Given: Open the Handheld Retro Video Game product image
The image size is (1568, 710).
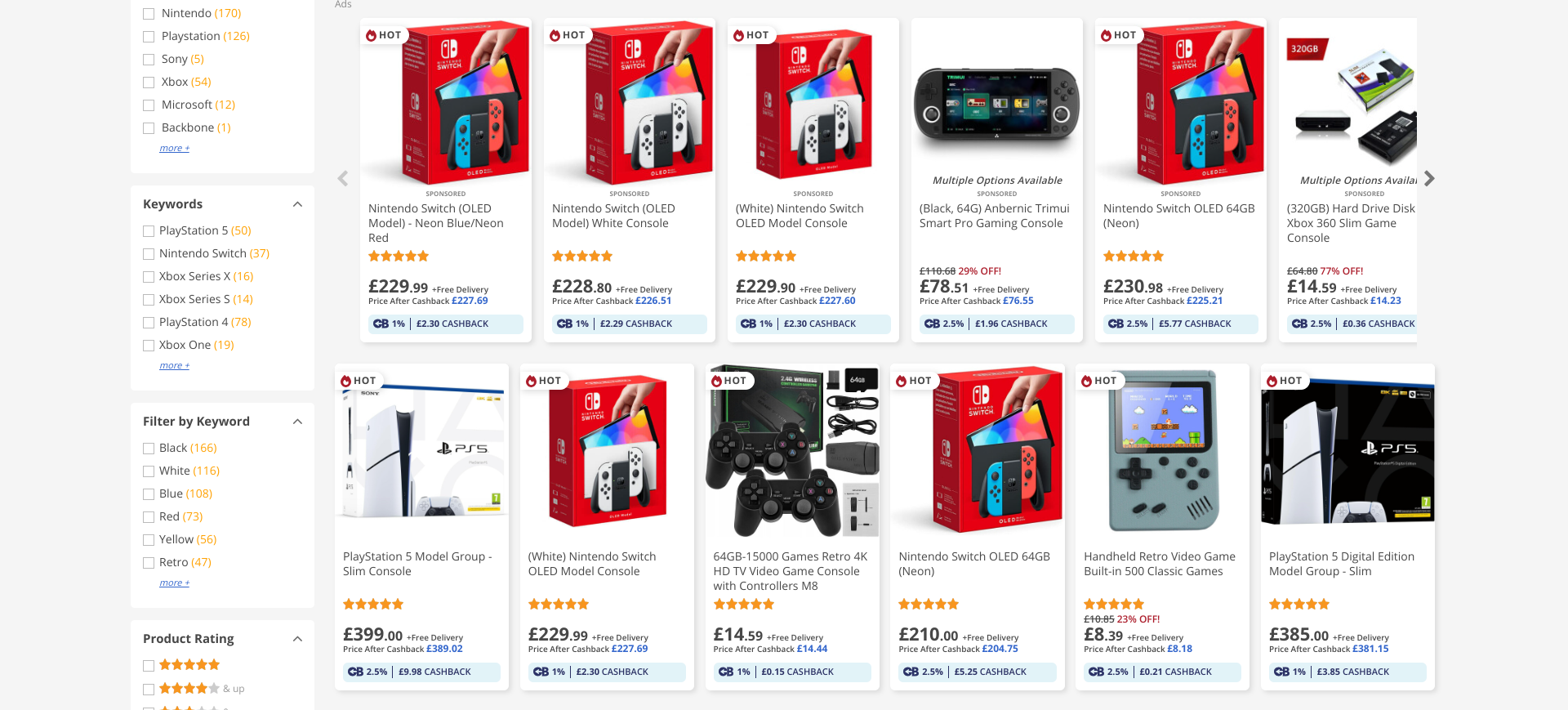Looking at the screenshot, I should click(1162, 451).
